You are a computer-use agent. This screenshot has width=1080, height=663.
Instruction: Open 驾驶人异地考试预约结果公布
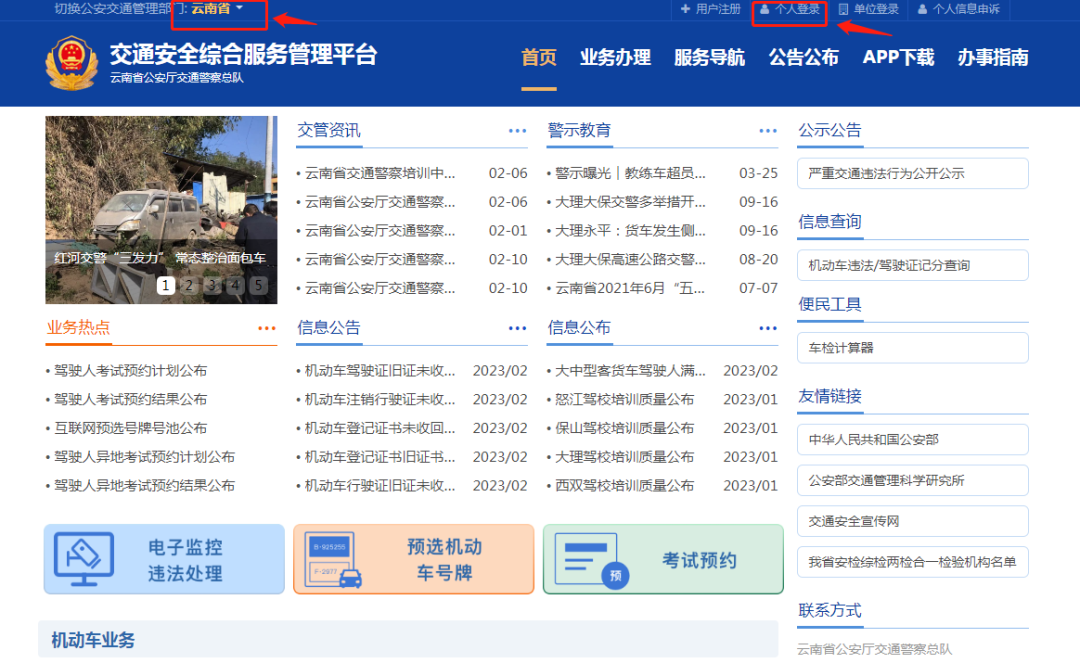[x=145, y=486]
